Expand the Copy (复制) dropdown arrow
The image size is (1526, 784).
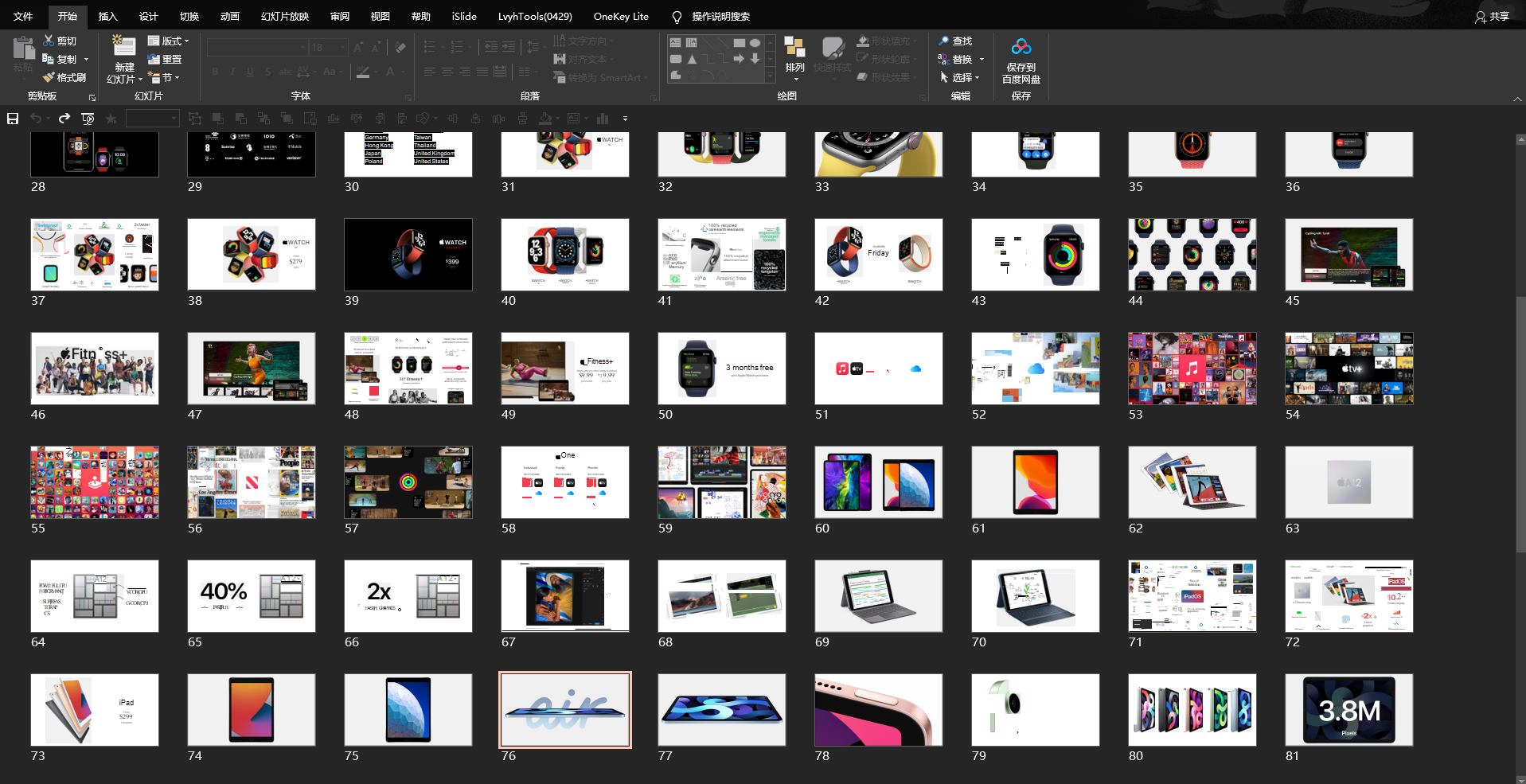tap(86, 59)
